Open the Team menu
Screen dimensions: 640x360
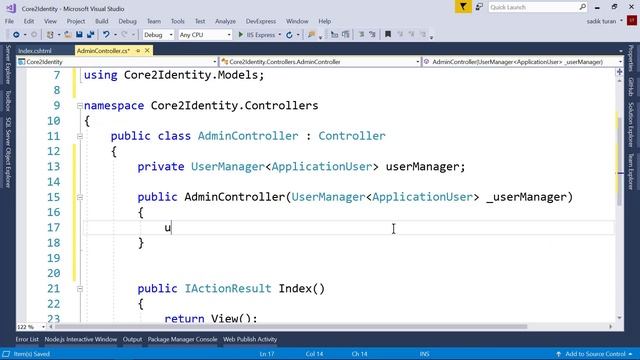[154, 21]
